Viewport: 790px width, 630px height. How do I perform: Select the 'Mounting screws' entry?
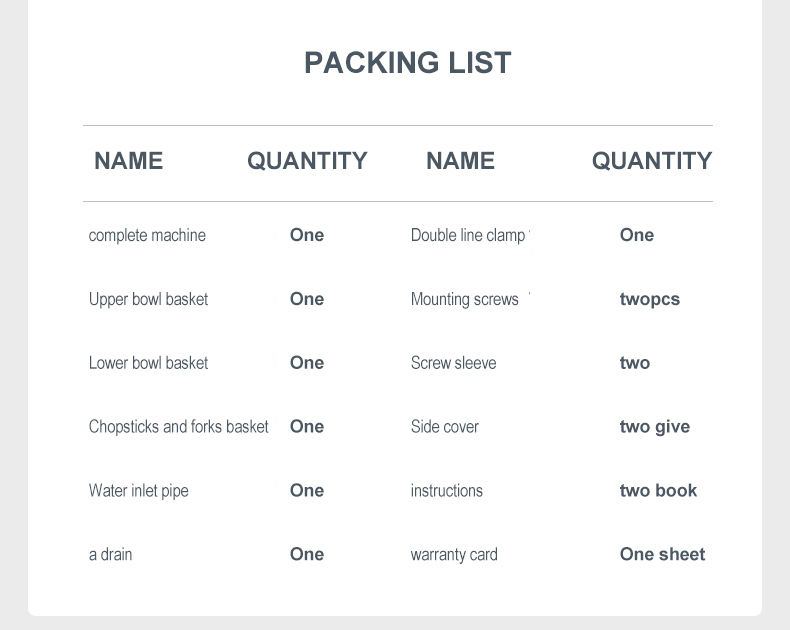[464, 299]
